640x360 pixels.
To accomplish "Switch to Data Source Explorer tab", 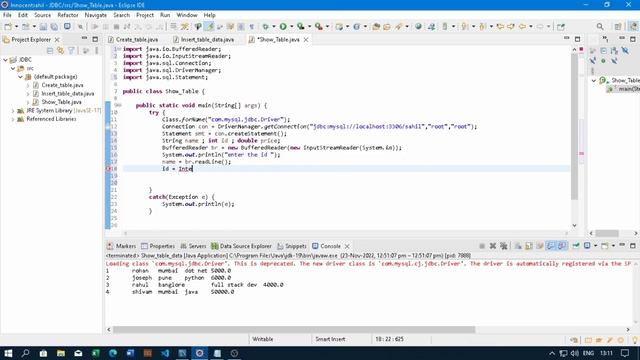I will (242, 246).
